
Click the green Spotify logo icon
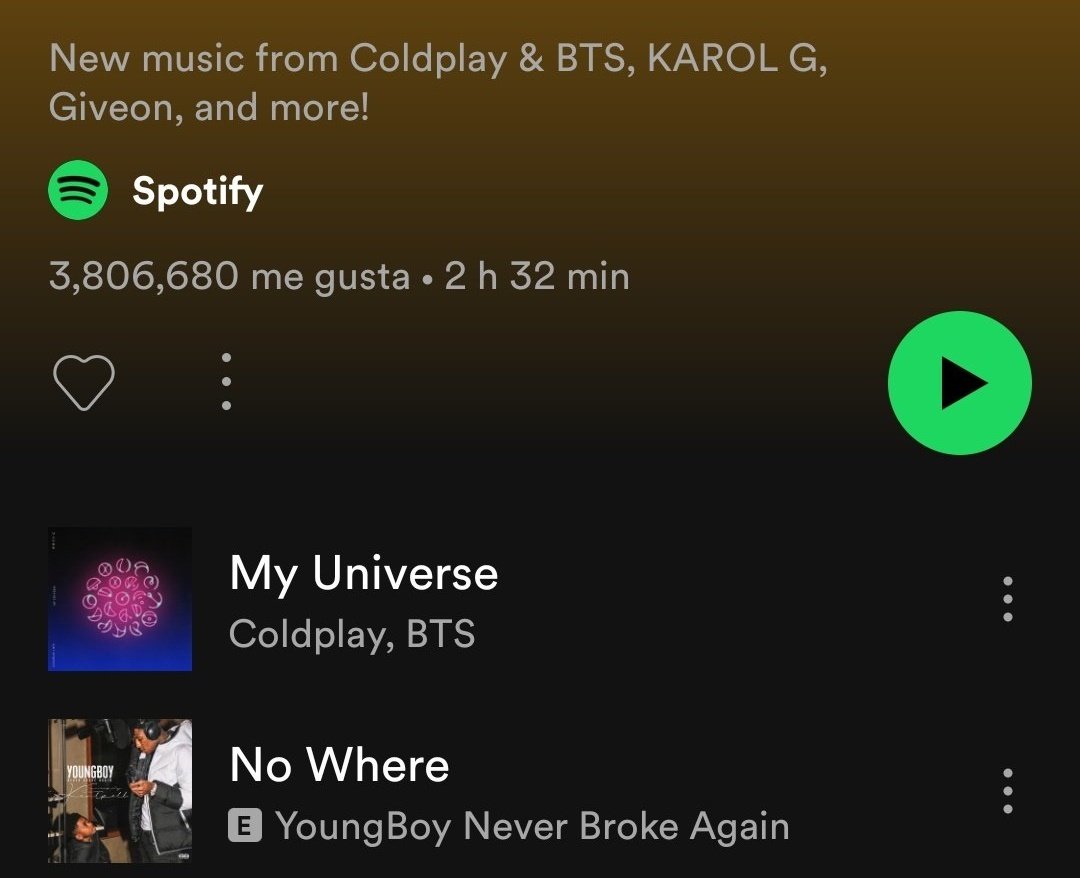point(78,190)
